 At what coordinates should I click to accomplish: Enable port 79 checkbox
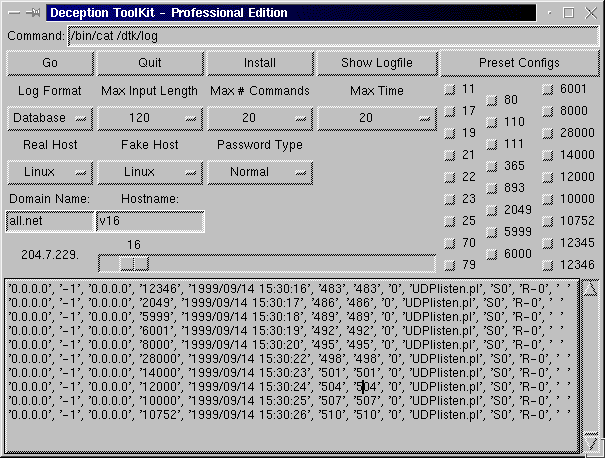450,265
